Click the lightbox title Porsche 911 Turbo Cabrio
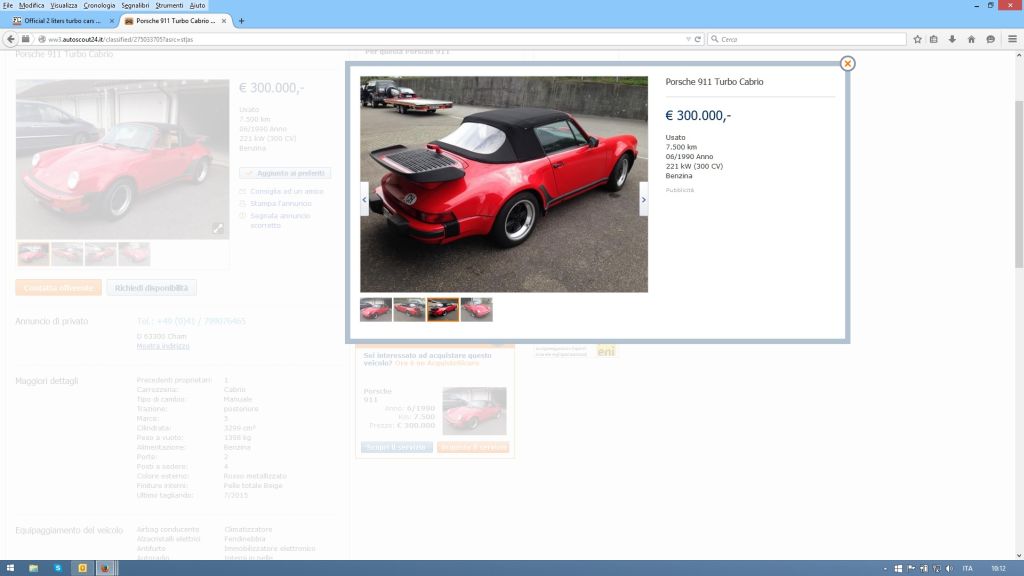Screen dimensions: 1024x576 coord(714,82)
